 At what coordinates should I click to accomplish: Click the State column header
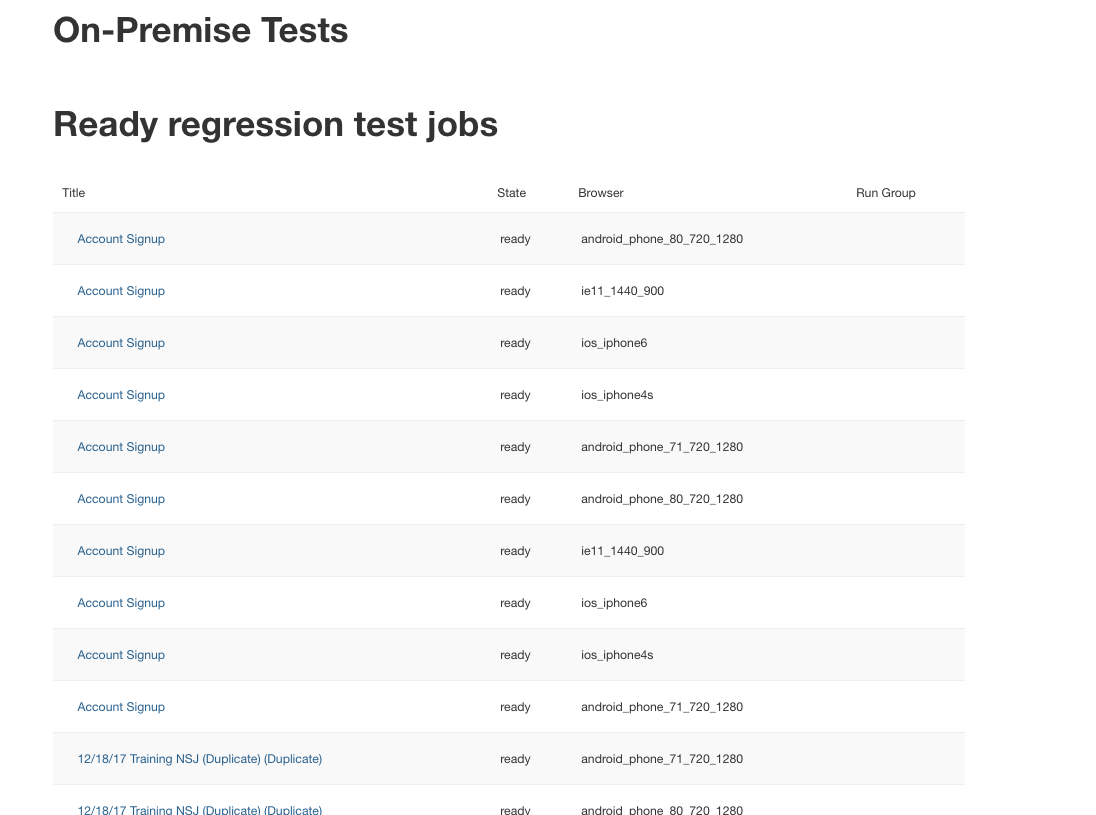point(511,193)
